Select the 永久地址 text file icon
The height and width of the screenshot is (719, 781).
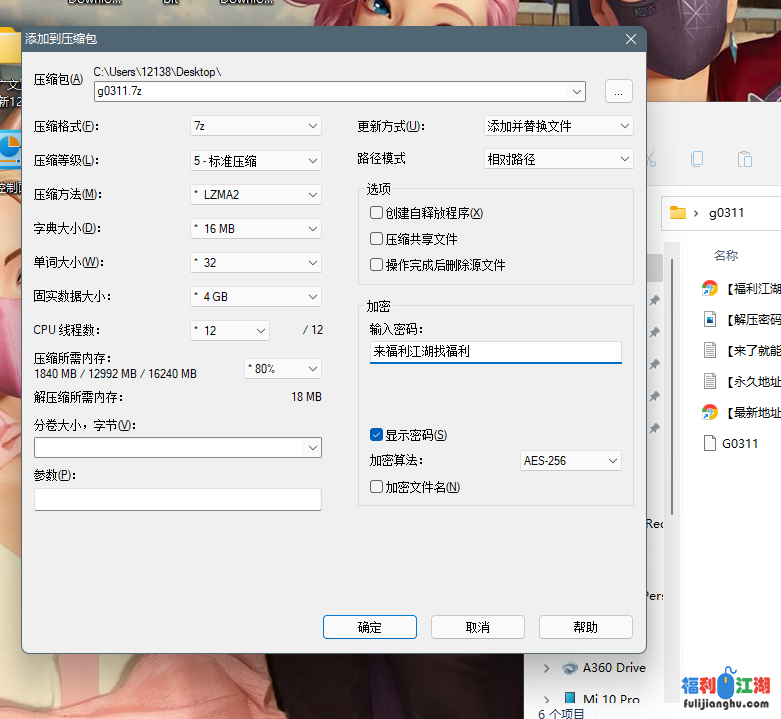point(709,381)
